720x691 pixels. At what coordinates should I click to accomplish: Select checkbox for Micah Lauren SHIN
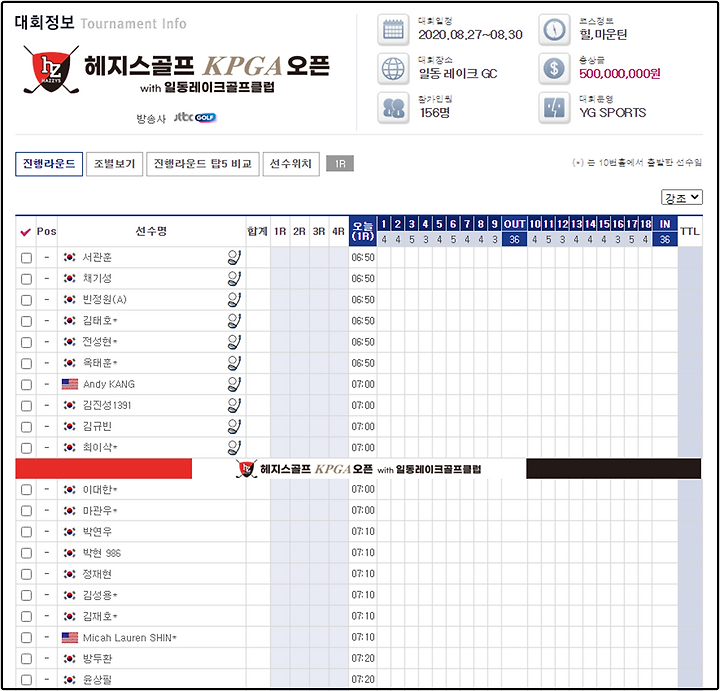27,638
